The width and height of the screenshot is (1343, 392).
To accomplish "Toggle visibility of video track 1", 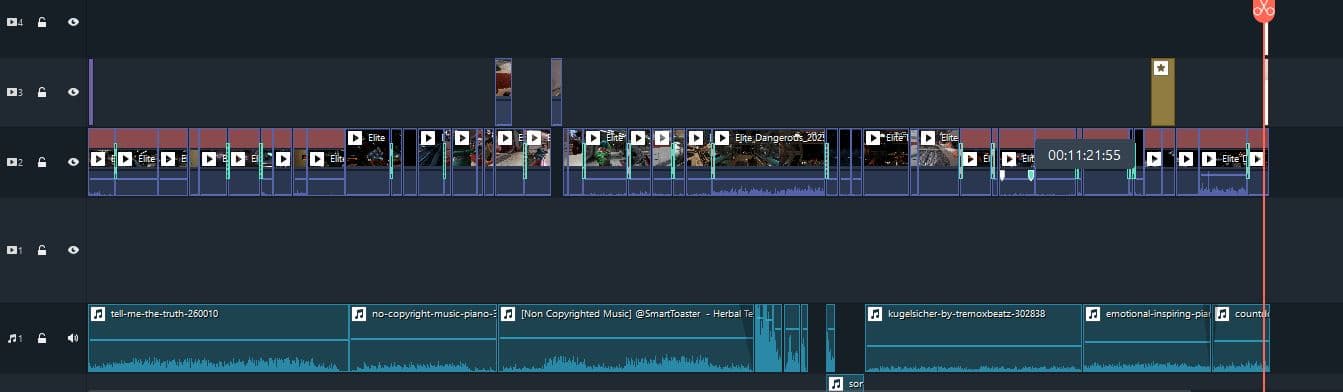I will pyautogui.click(x=73, y=251).
